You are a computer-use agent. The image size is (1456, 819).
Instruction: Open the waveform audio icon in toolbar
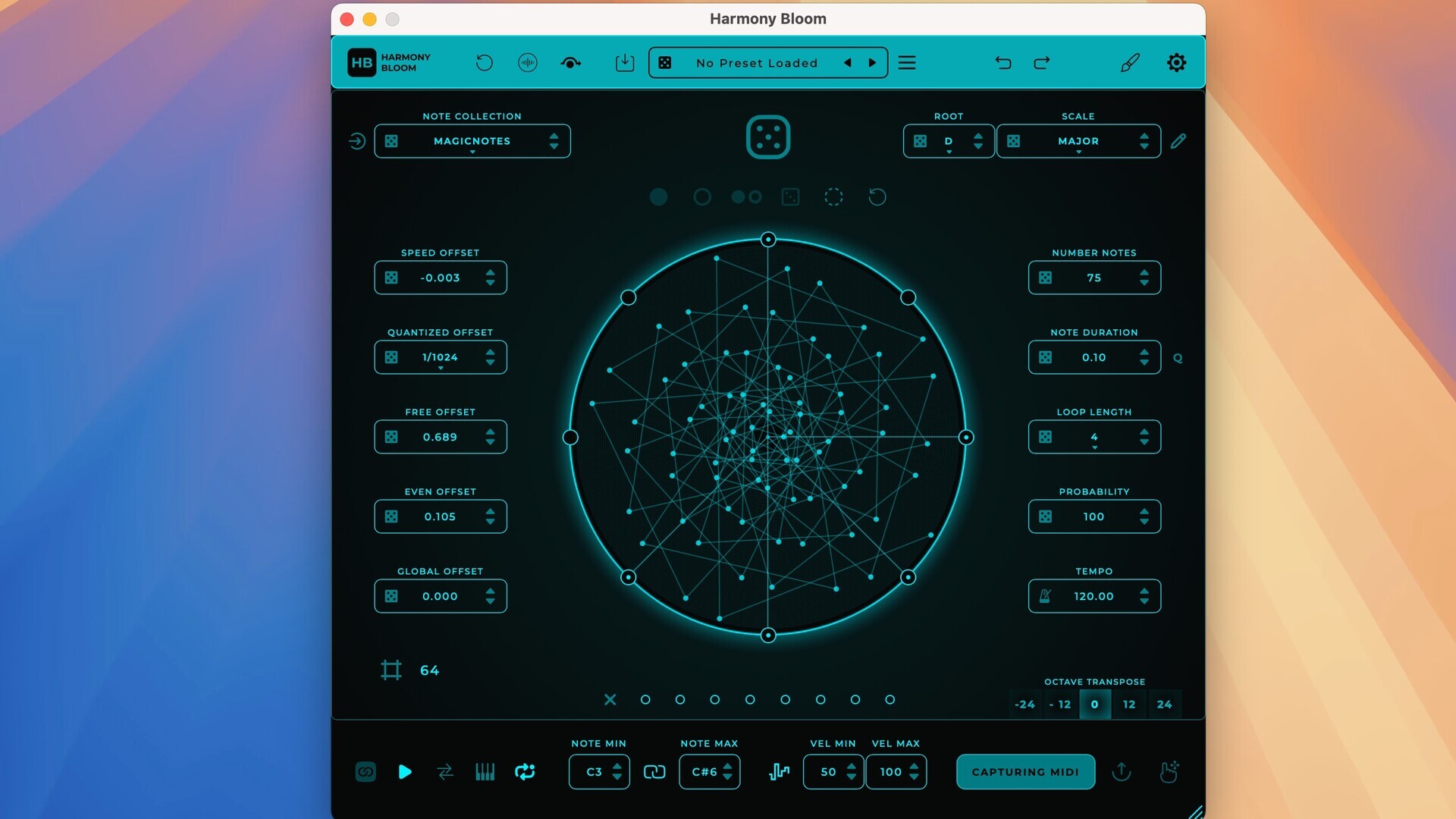(528, 63)
